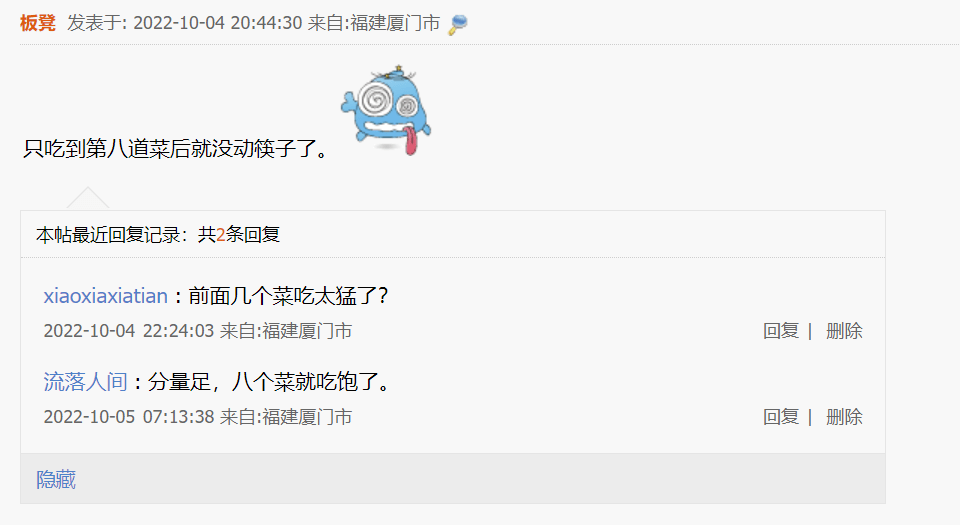Click 删除 on 流落人间's comment

(x=844, y=417)
